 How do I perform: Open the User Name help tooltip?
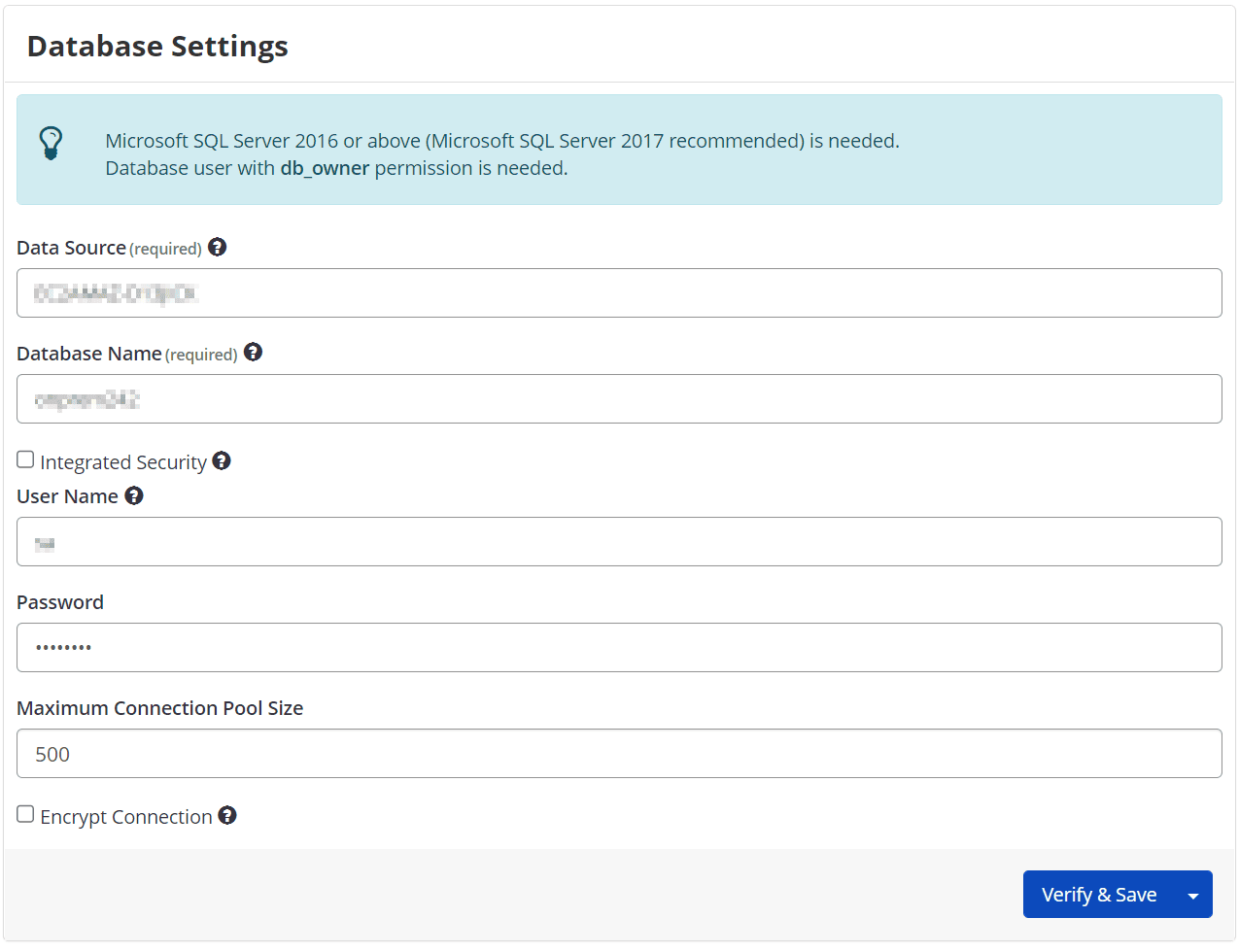(x=134, y=495)
